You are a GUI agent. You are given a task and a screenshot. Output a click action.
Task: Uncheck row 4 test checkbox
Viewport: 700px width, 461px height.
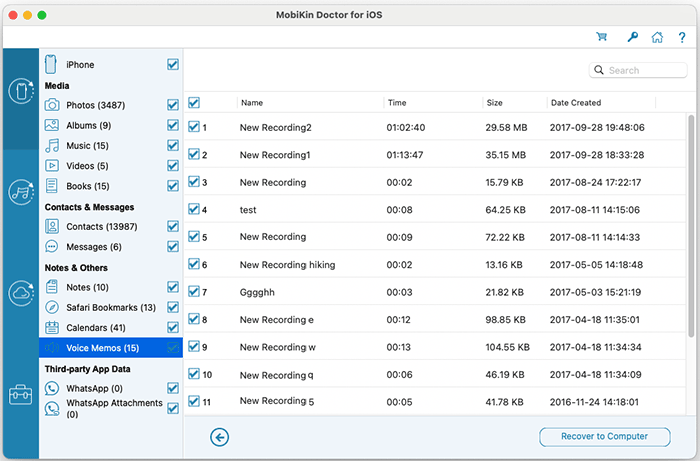pyautogui.click(x=194, y=209)
